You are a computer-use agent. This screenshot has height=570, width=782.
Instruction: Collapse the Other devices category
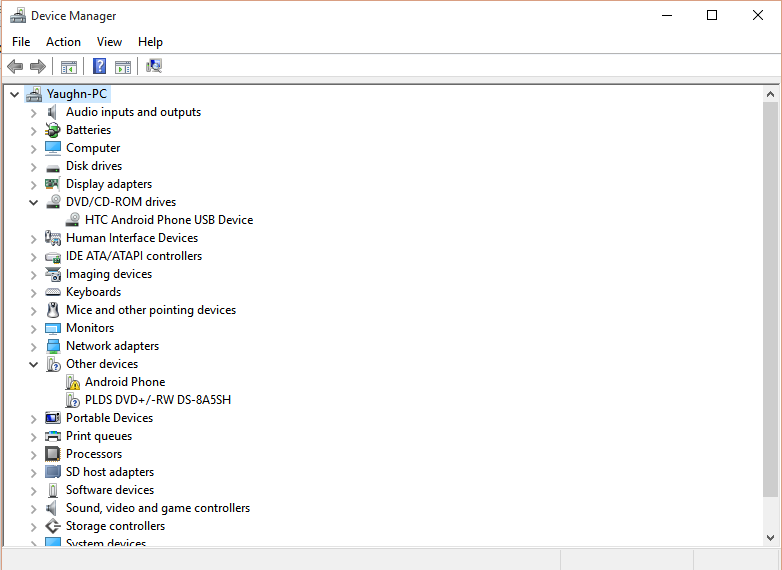(x=33, y=365)
